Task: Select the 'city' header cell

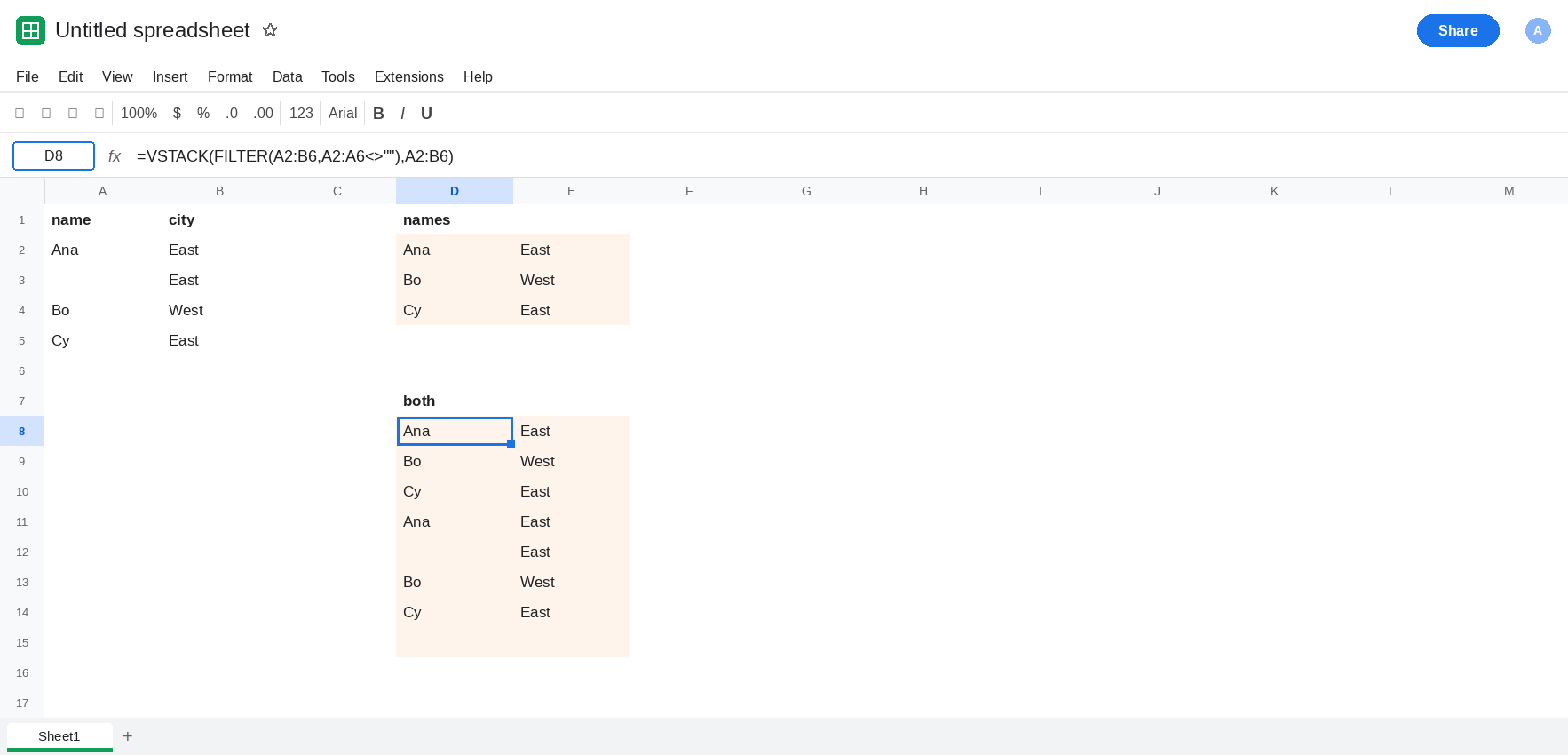Action: point(220,219)
